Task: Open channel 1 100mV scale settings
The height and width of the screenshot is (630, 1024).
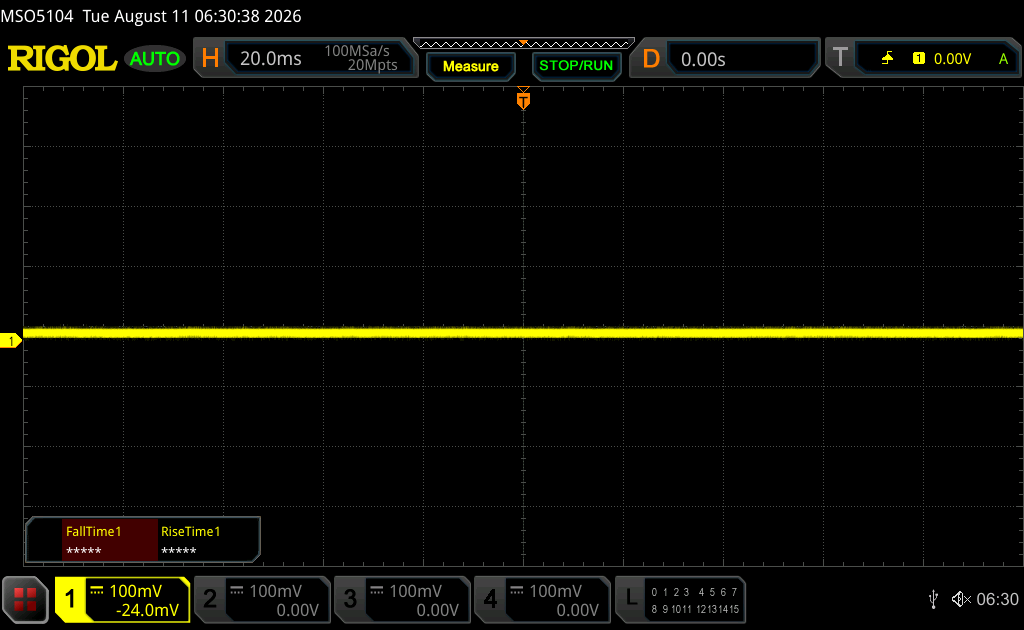Action: [x=135, y=591]
